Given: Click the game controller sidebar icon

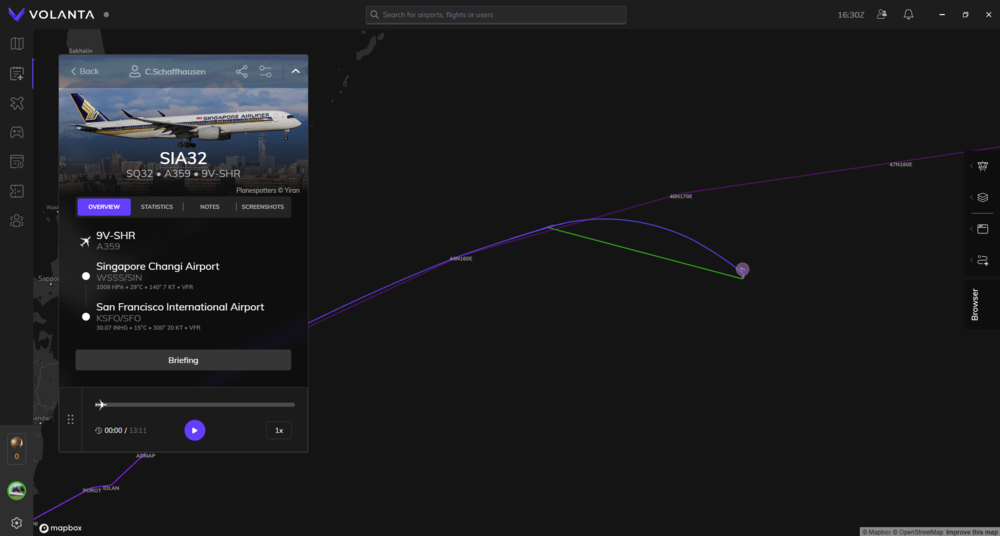Looking at the screenshot, I should [16, 132].
